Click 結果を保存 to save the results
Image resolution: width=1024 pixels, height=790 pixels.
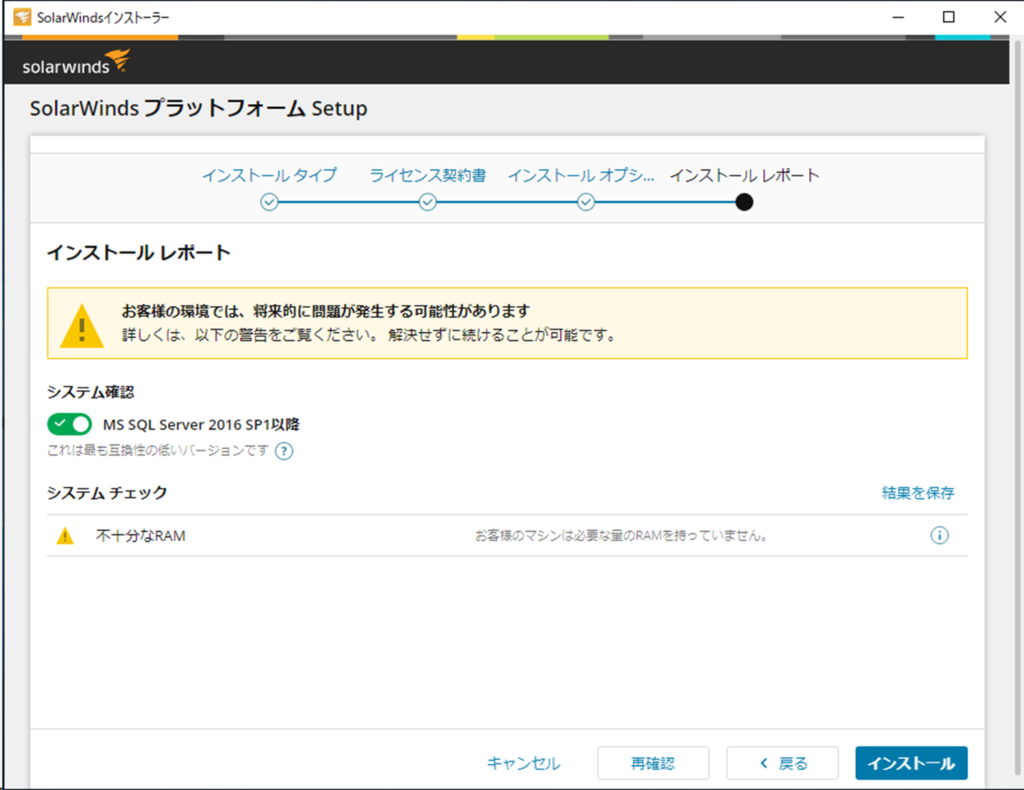click(x=918, y=492)
